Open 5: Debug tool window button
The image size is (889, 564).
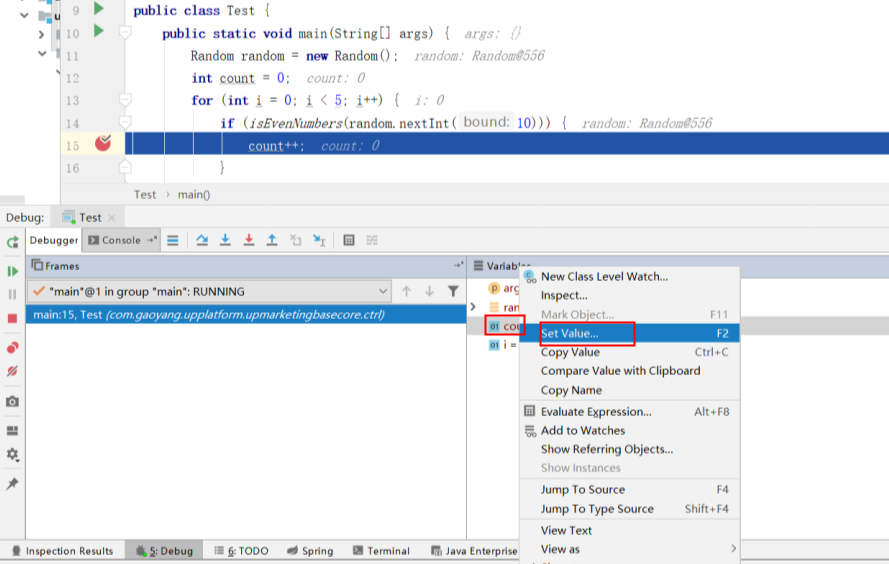coord(164,551)
